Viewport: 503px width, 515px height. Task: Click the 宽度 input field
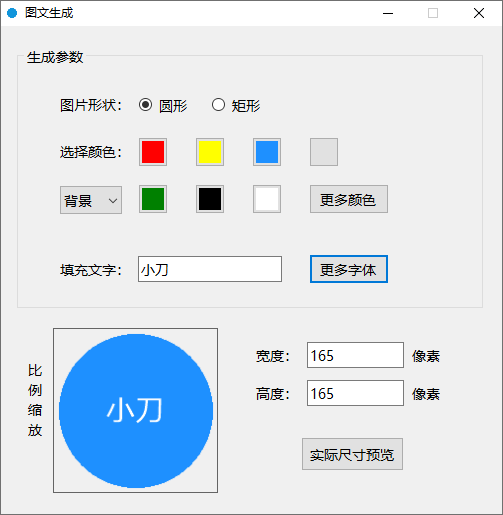coord(355,355)
